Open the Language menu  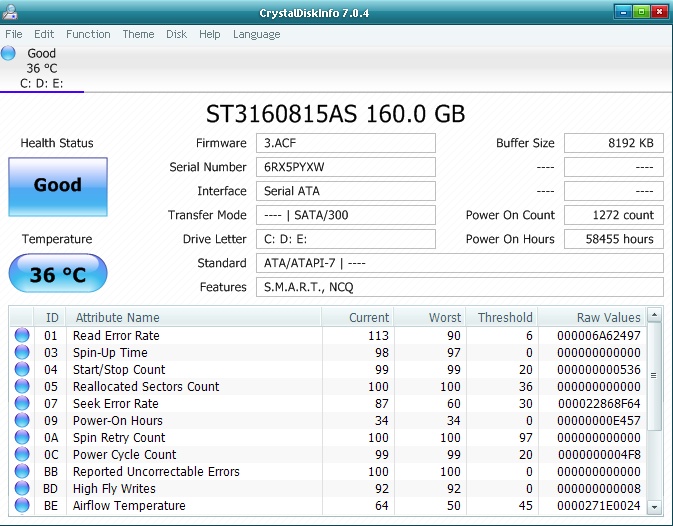(257, 34)
